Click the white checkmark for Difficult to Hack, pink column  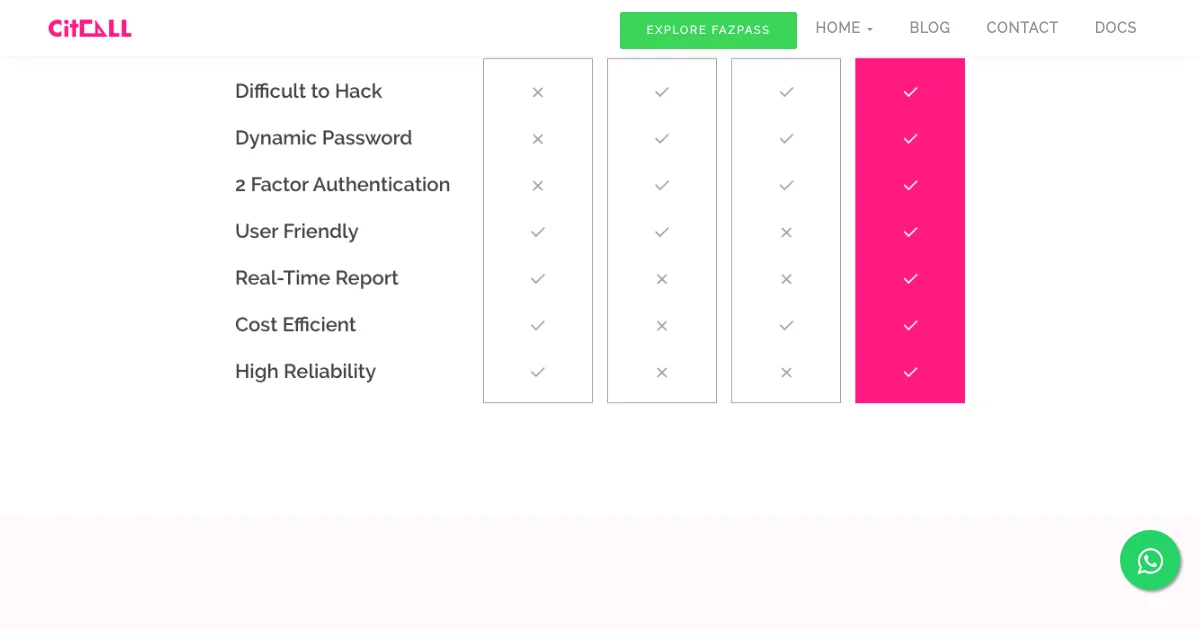coord(910,92)
